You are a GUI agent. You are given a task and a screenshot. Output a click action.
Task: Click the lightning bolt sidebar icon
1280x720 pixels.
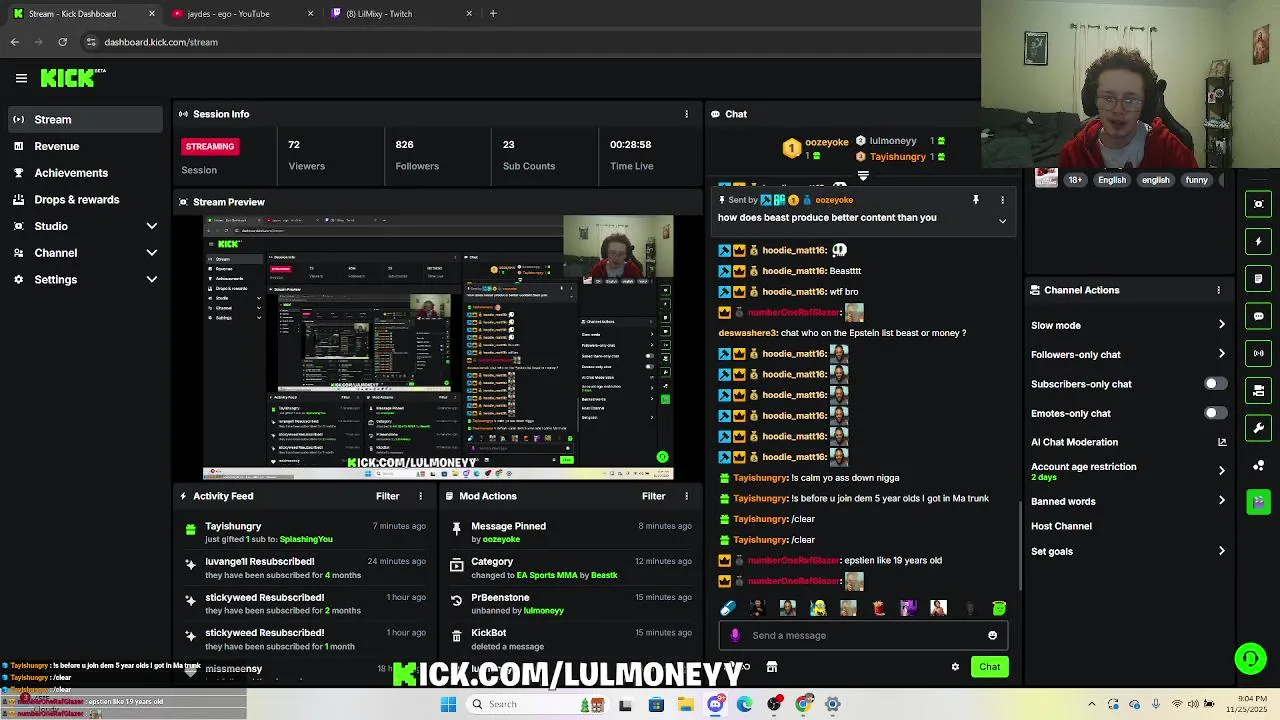pos(1259,241)
